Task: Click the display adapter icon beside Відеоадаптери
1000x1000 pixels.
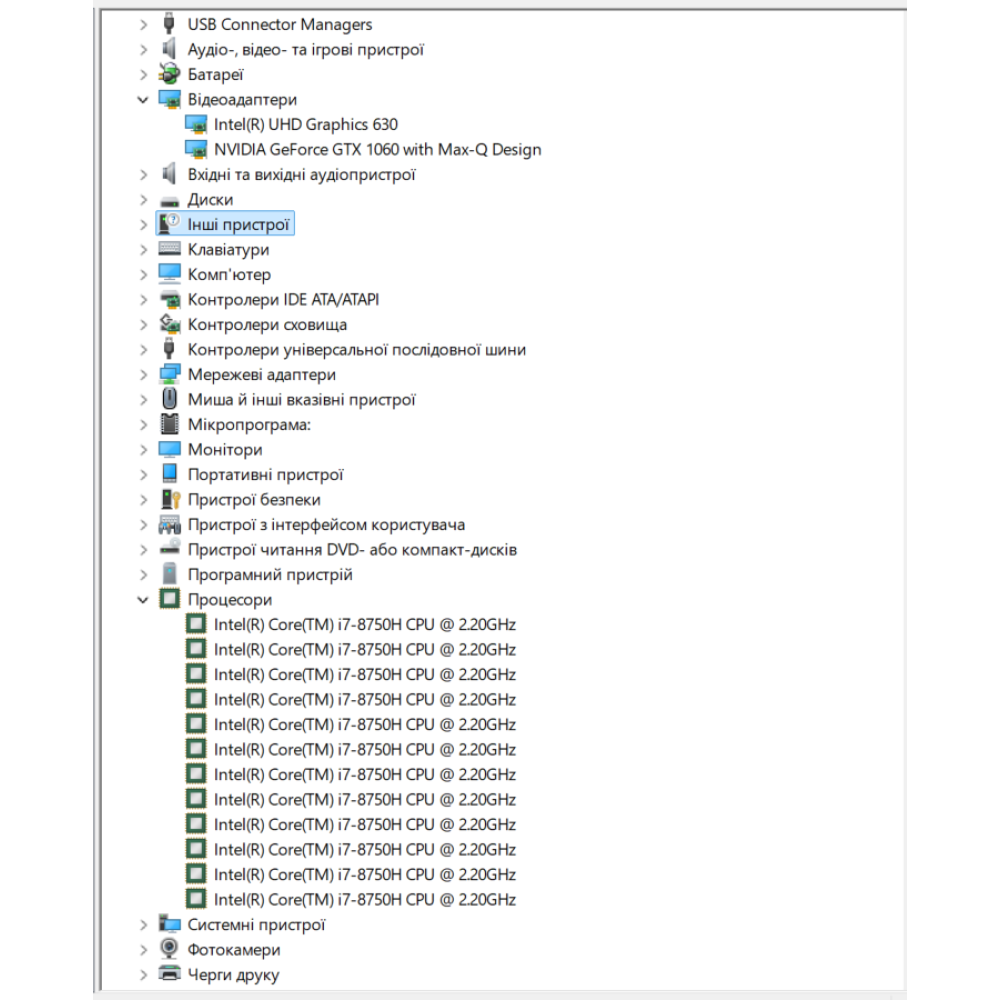Action: click(170, 99)
